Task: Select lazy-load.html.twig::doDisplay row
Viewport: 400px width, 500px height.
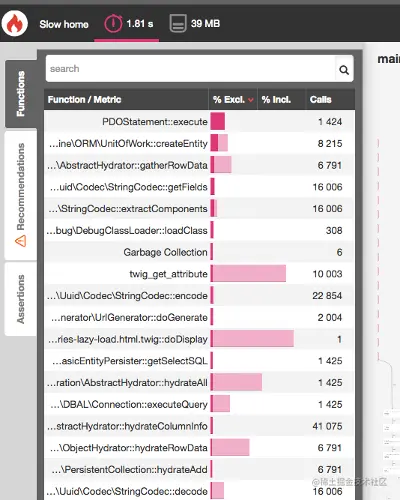Action: [199, 339]
